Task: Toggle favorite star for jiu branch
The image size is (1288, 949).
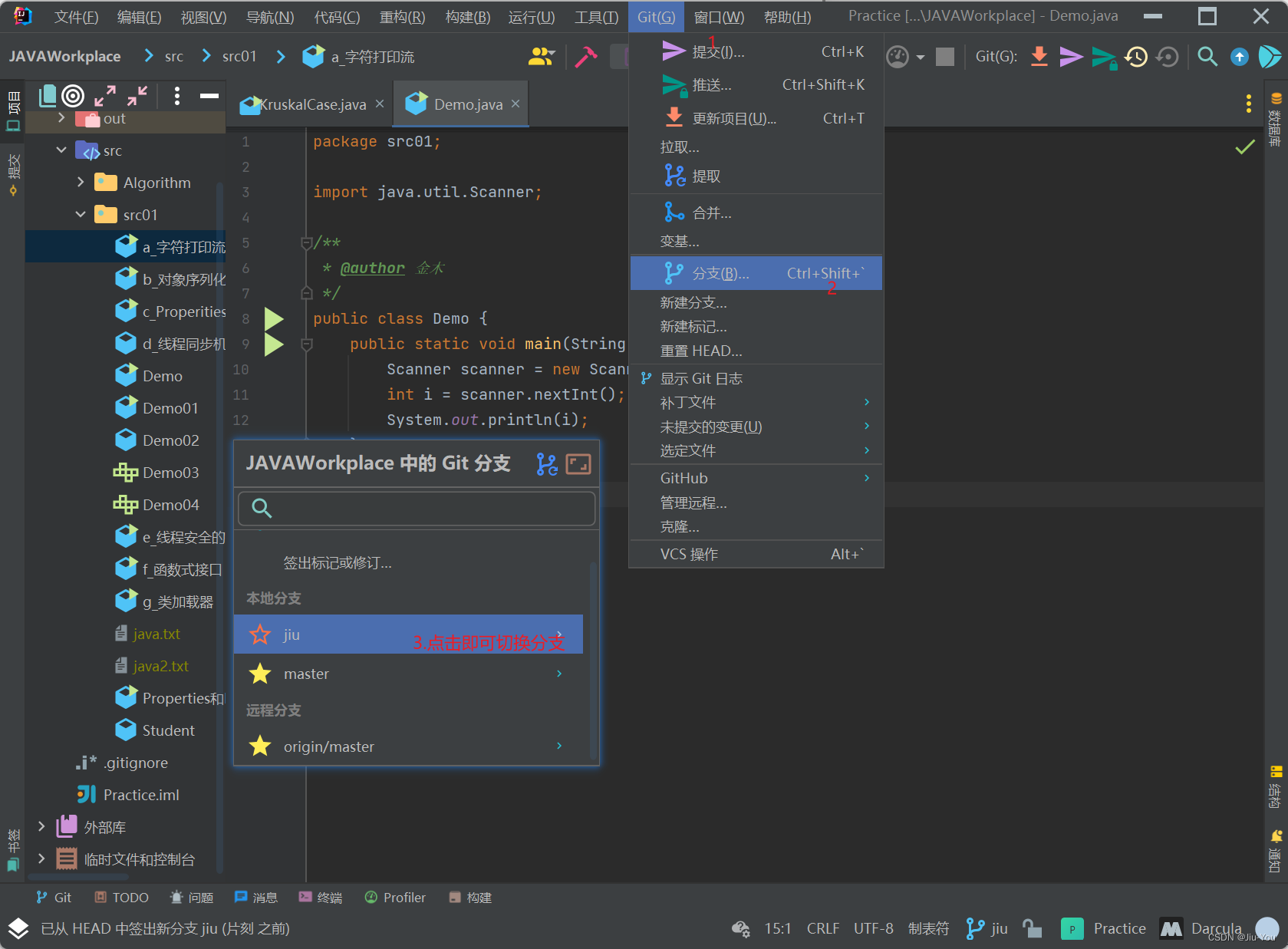Action: (x=260, y=634)
